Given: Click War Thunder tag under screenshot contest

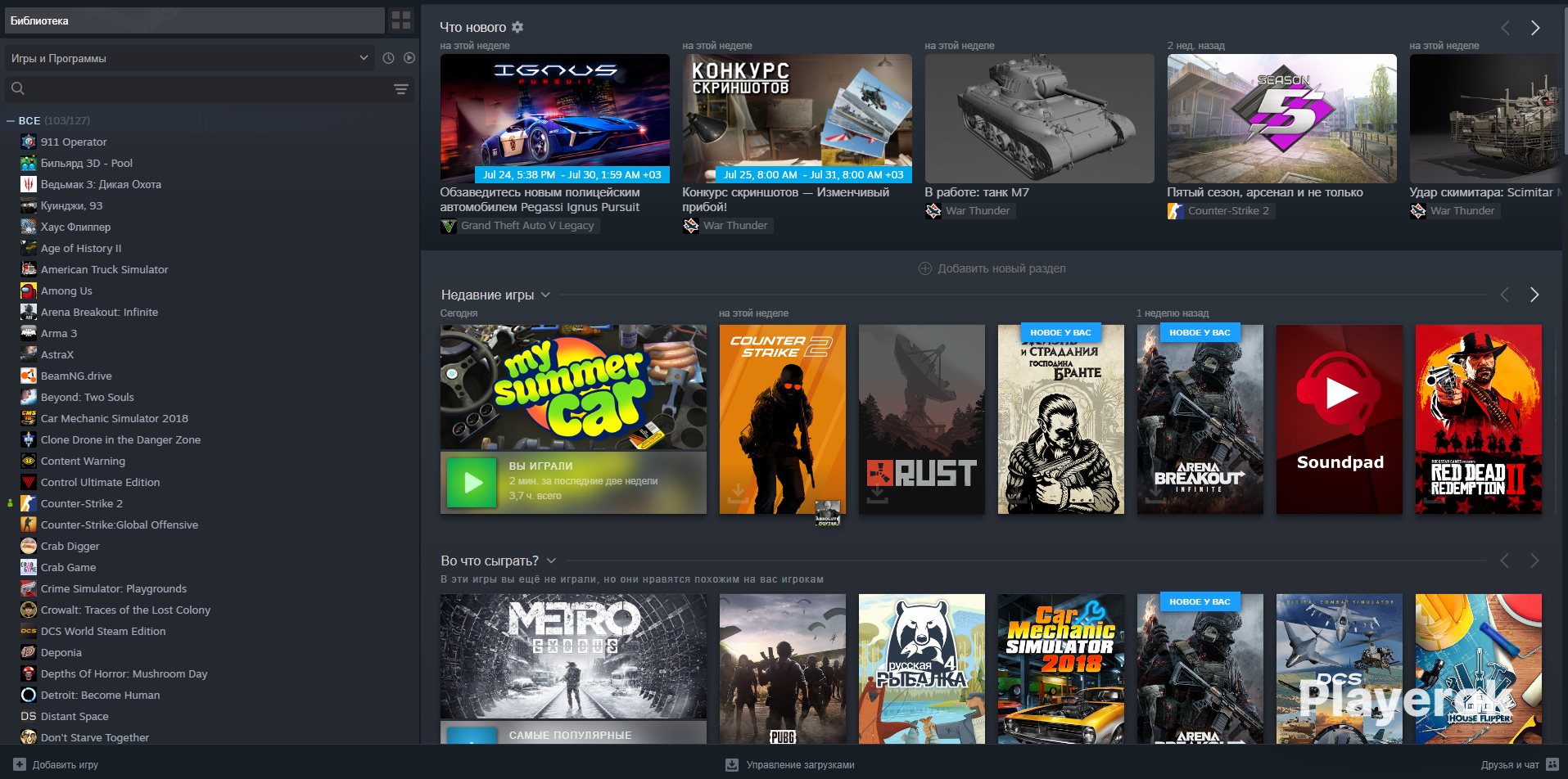Looking at the screenshot, I should pos(728,226).
